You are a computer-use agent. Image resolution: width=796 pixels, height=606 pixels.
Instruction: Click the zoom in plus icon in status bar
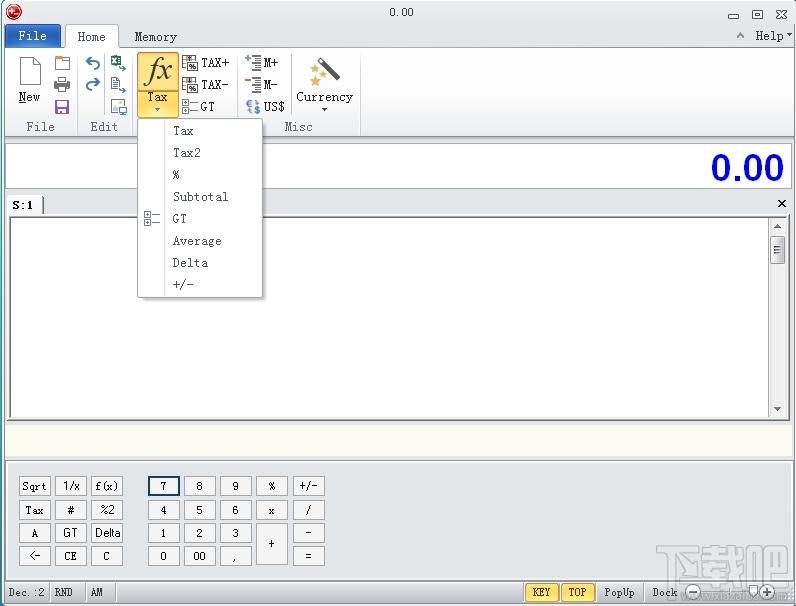click(x=767, y=592)
